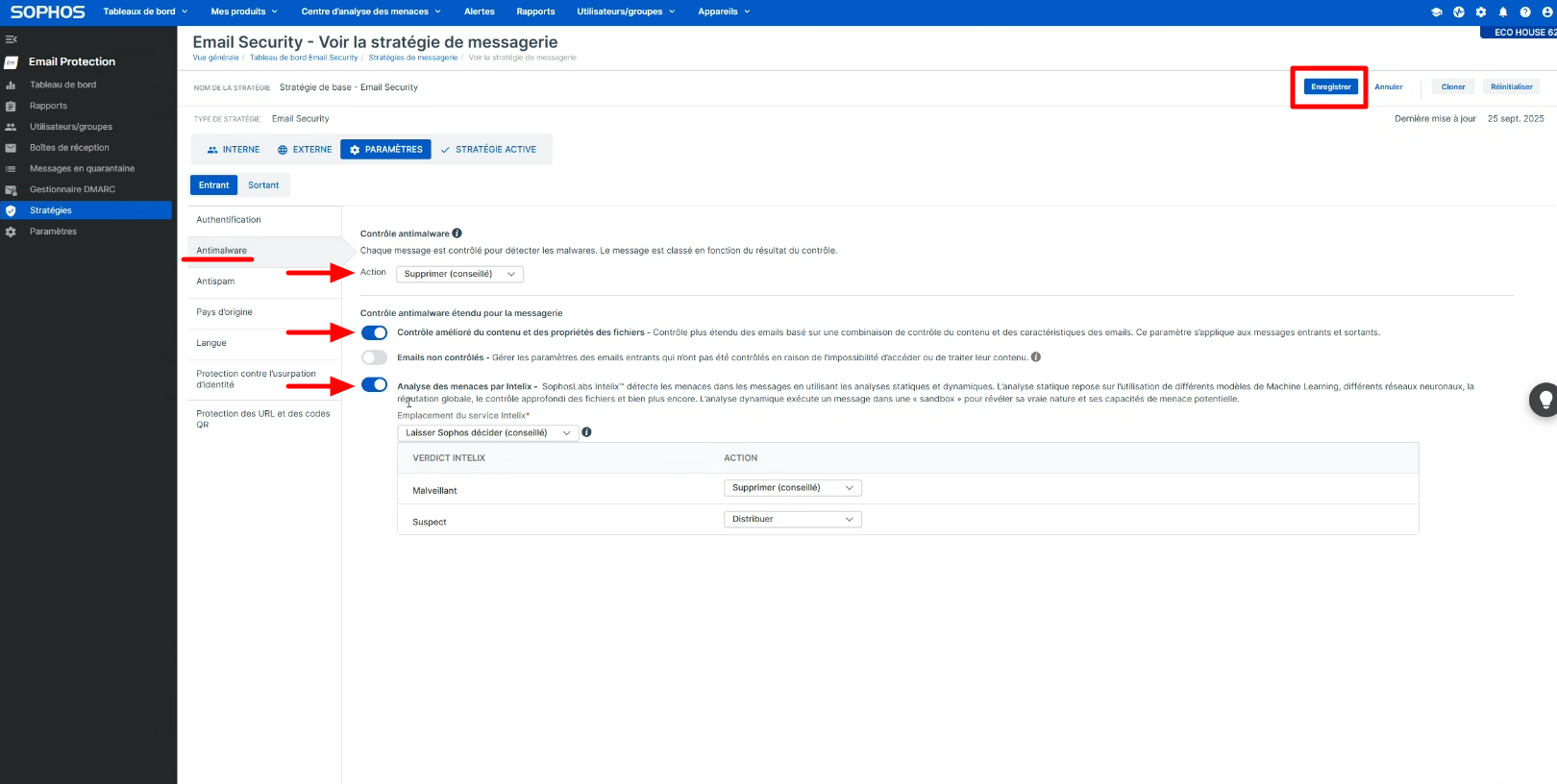Open the lightbulb assistant button
1557x784 pixels.
1544,400
